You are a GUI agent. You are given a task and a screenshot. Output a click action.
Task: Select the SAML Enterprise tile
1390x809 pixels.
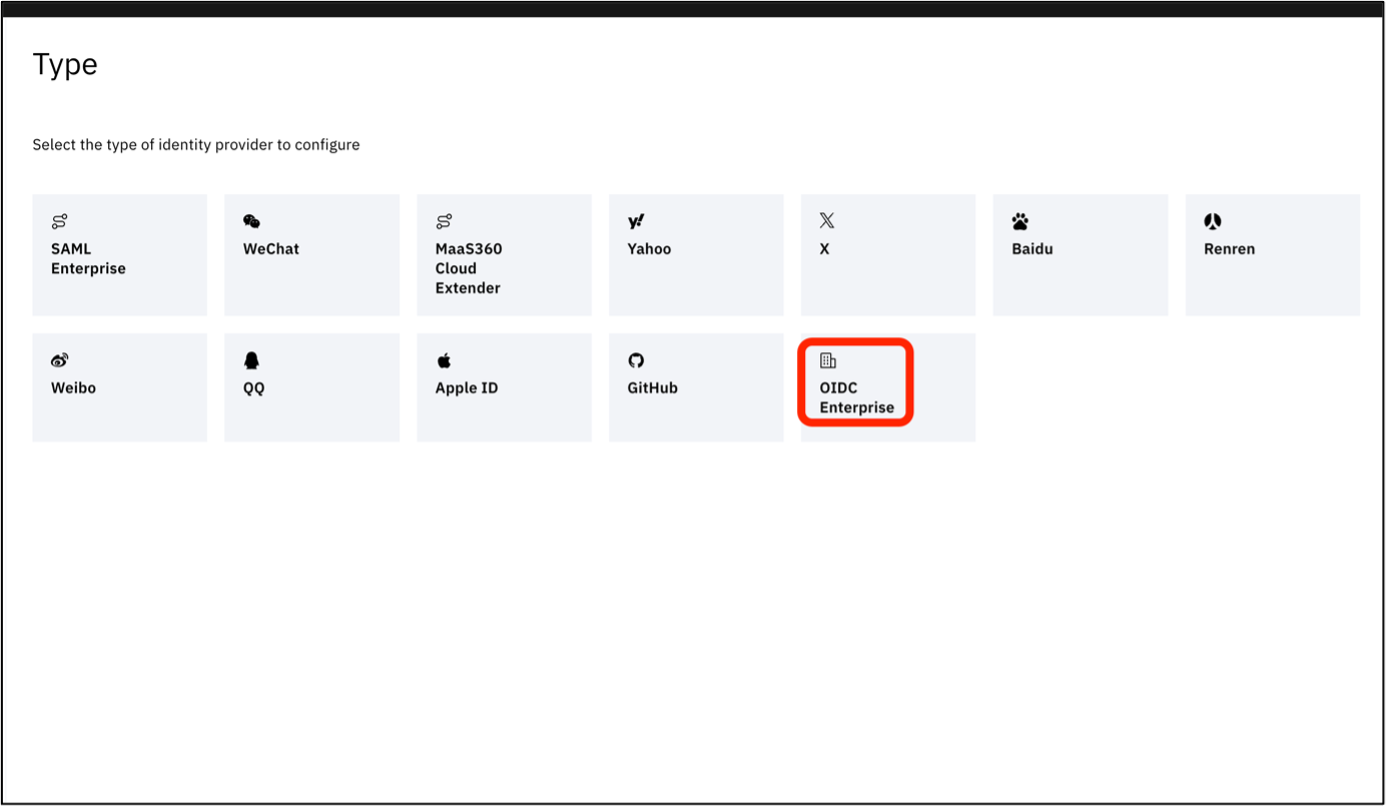point(119,254)
